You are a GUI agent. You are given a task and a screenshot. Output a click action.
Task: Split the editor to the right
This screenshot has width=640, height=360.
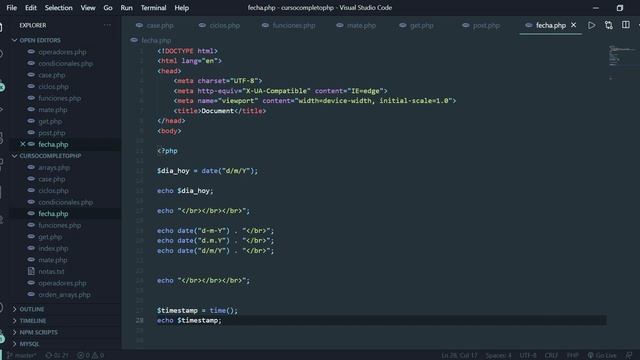(x=626, y=25)
